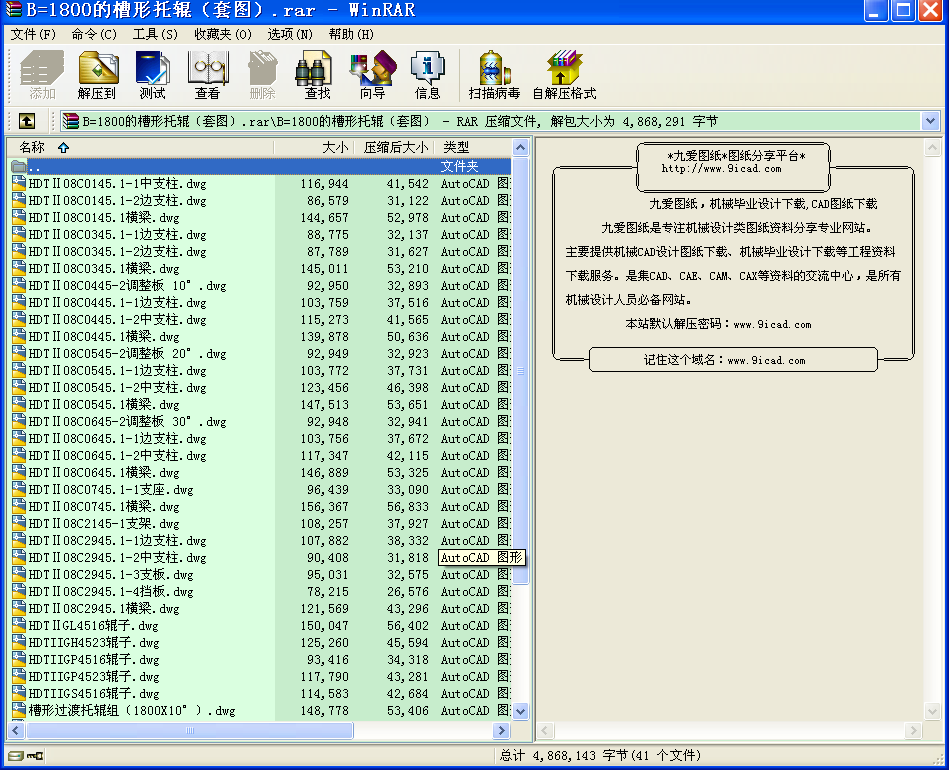
Task: Expand the archive path dropdown arrow
Action: click(930, 121)
